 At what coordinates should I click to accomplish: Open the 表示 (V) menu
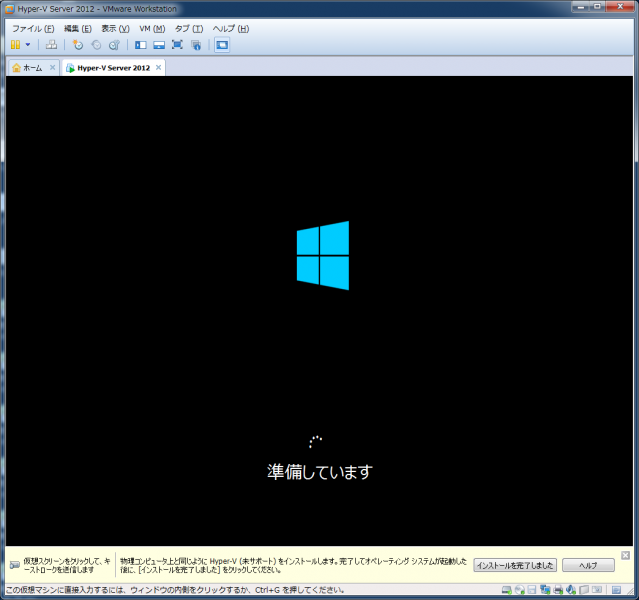coord(115,29)
